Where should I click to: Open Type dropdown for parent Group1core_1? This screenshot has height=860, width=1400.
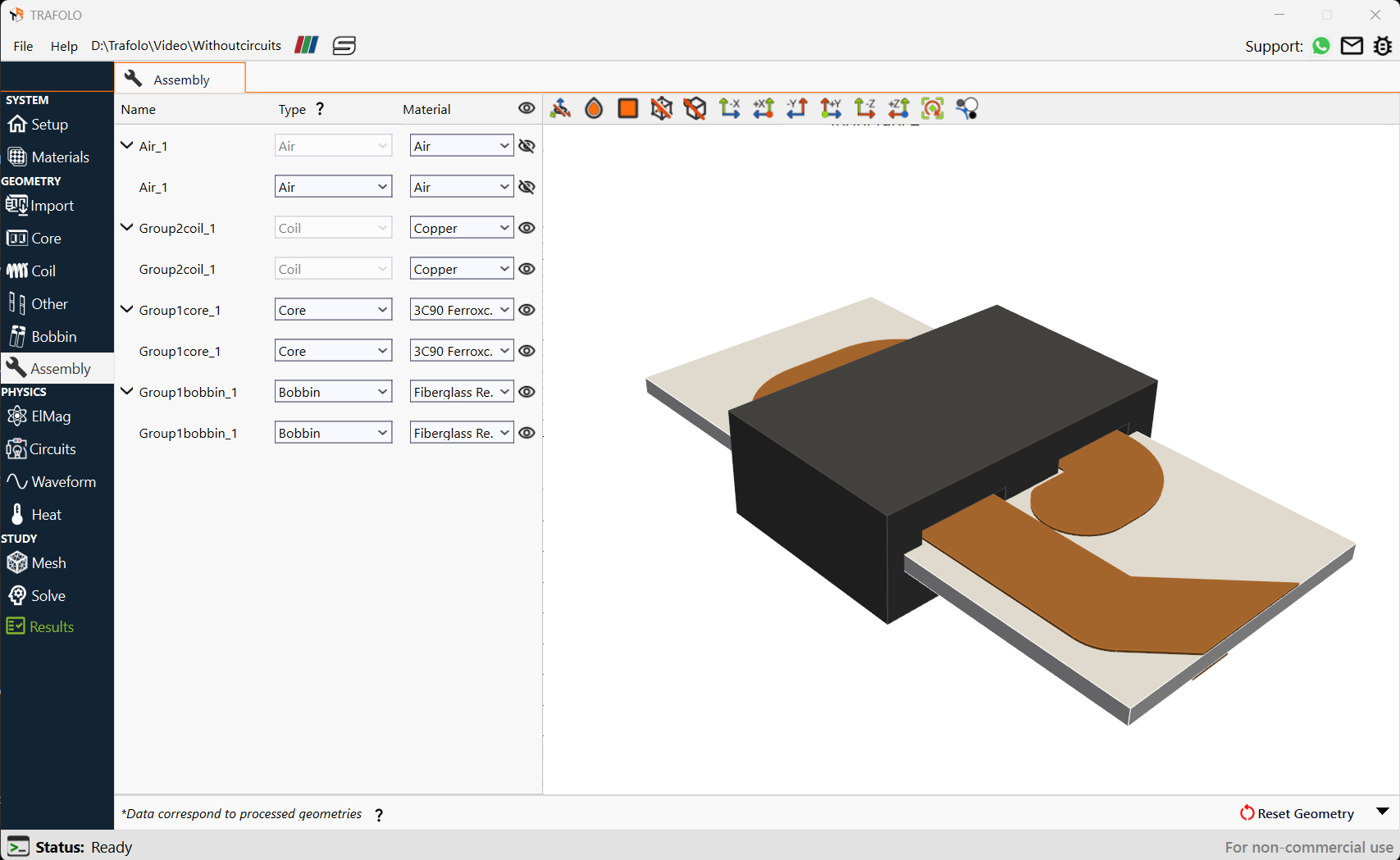[x=333, y=310]
